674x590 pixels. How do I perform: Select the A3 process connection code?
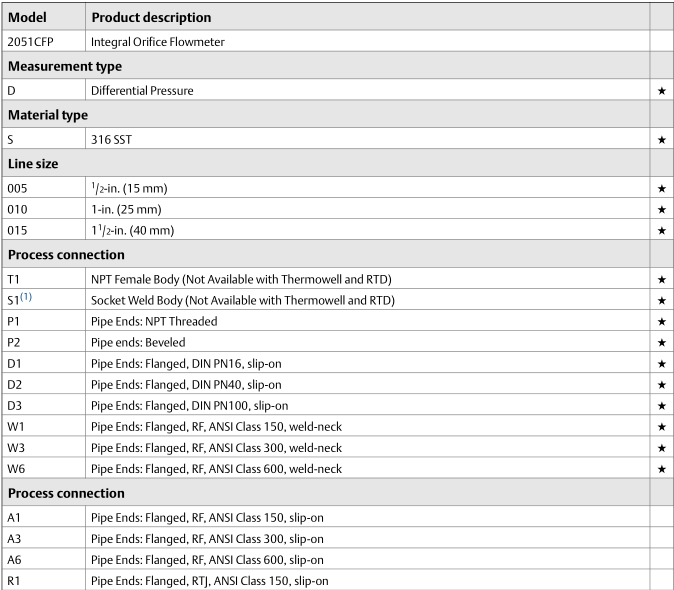(x=15, y=538)
